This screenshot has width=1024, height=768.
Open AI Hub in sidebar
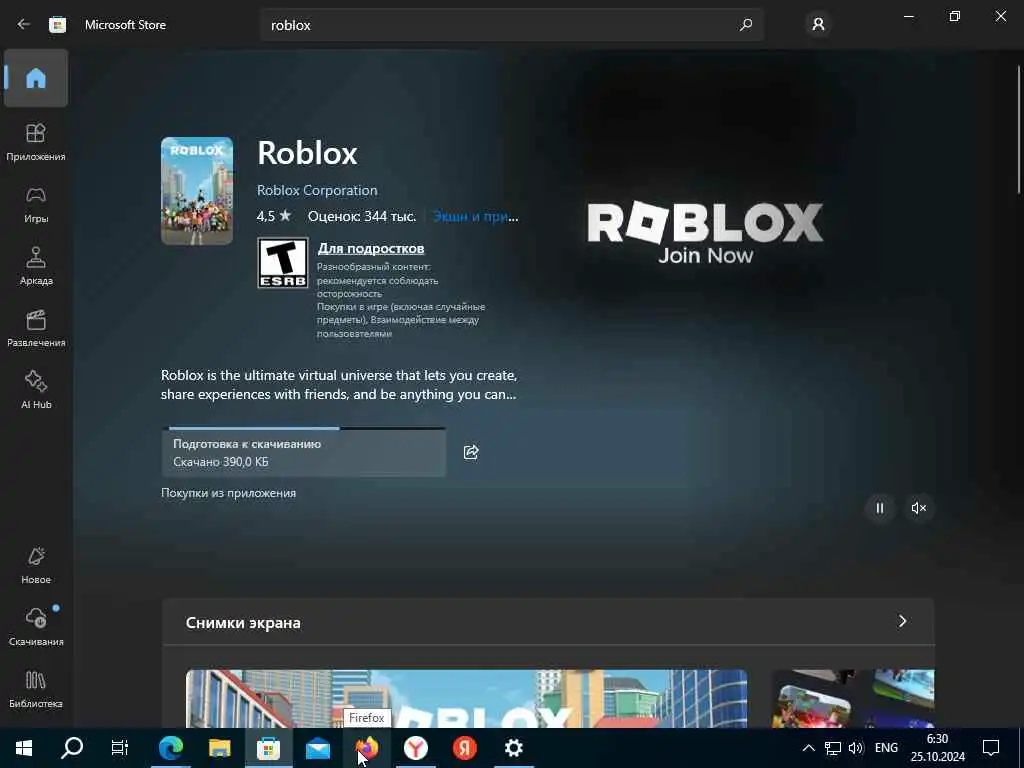(36, 390)
